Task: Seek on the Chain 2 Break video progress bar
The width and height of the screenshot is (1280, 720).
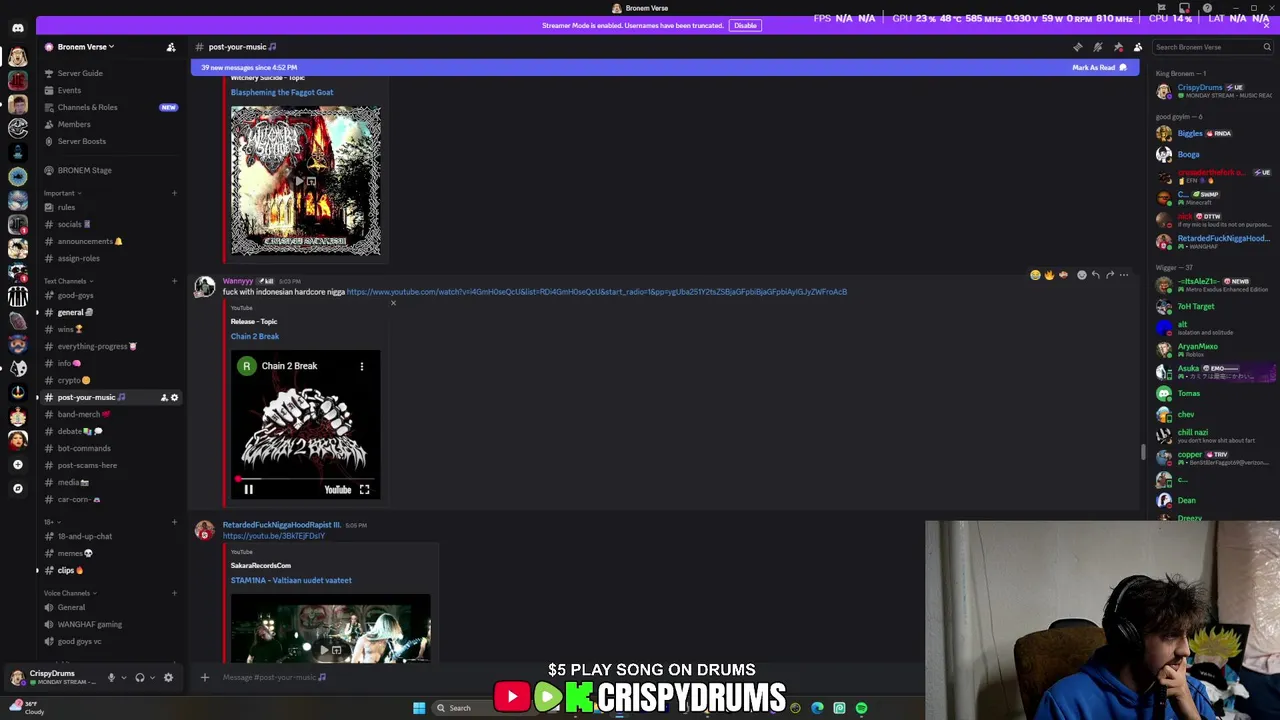Action: coord(305,478)
